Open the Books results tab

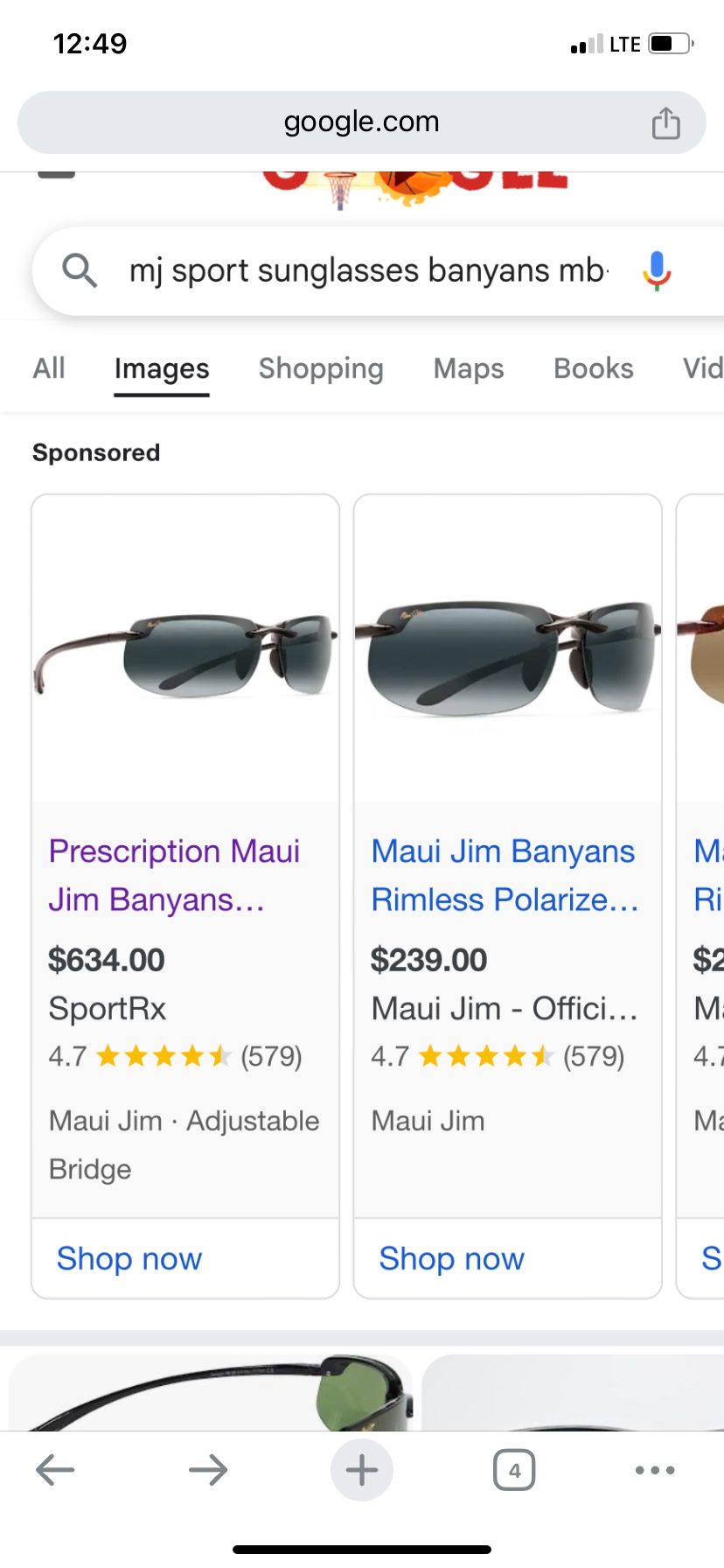tap(593, 368)
